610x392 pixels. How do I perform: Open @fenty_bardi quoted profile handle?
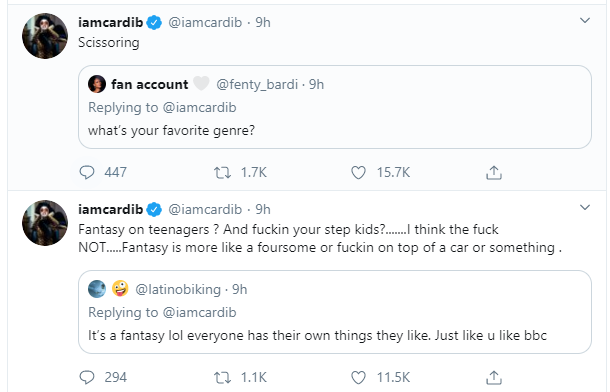pyautogui.click(x=257, y=84)
